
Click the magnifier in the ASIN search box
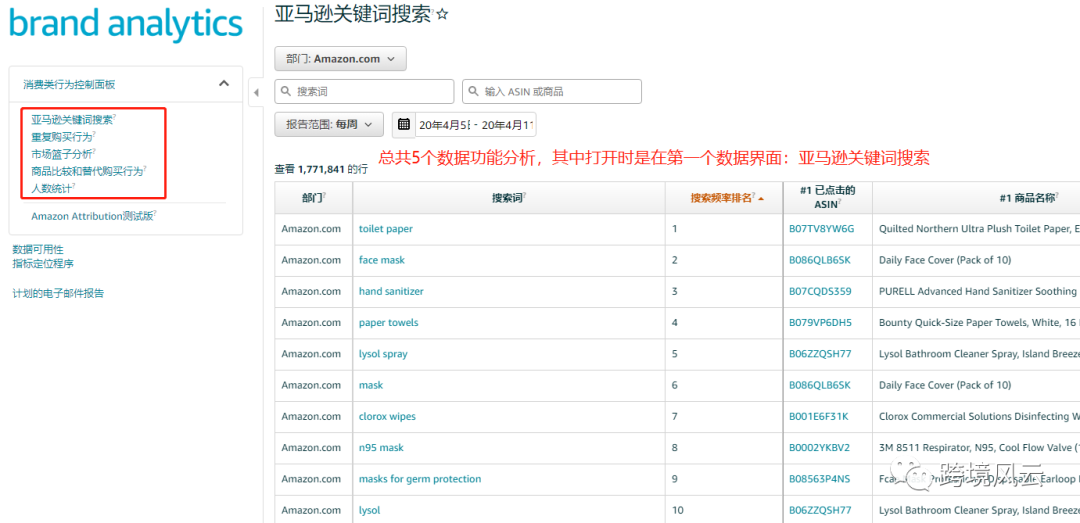tap(474, 92)
